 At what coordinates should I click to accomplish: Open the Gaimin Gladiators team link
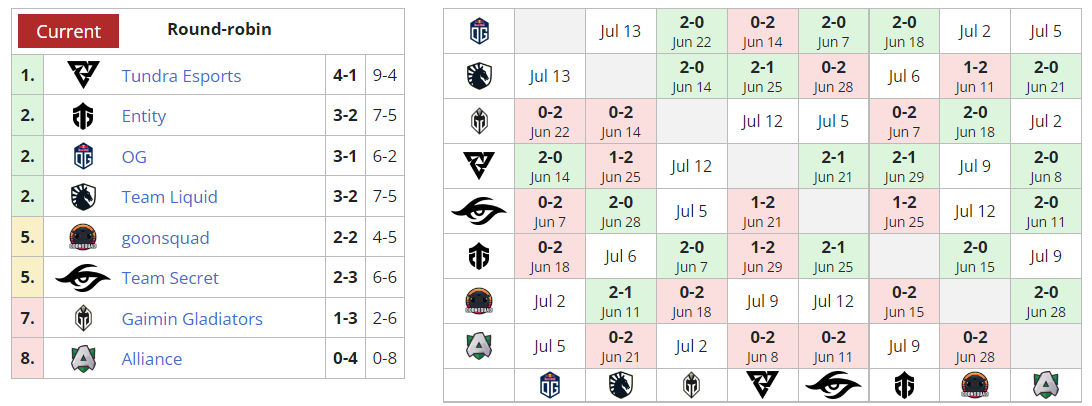click(192, 319)
